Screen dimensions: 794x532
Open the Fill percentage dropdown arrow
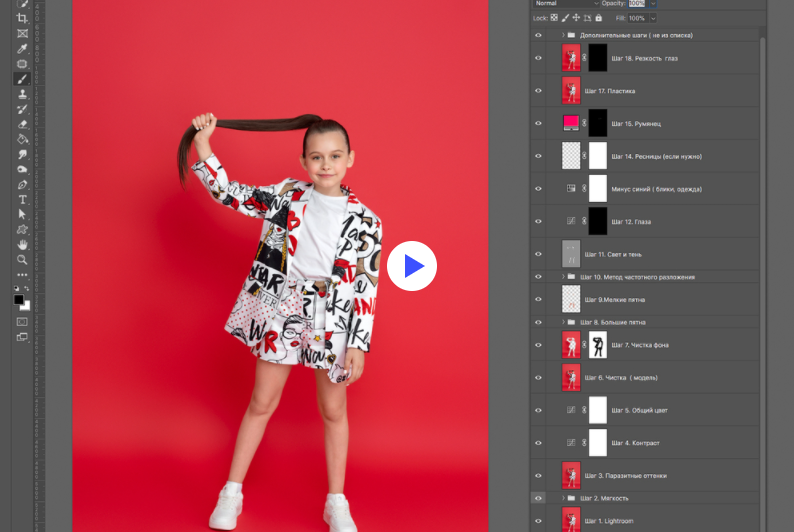point(654,18)
